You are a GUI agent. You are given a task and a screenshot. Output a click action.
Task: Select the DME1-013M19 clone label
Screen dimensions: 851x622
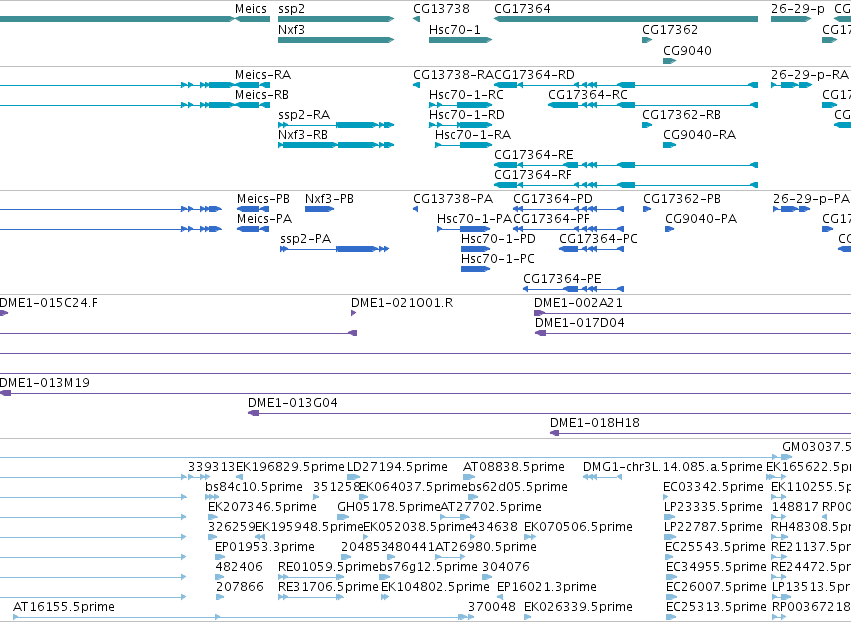tap(45, 383)
